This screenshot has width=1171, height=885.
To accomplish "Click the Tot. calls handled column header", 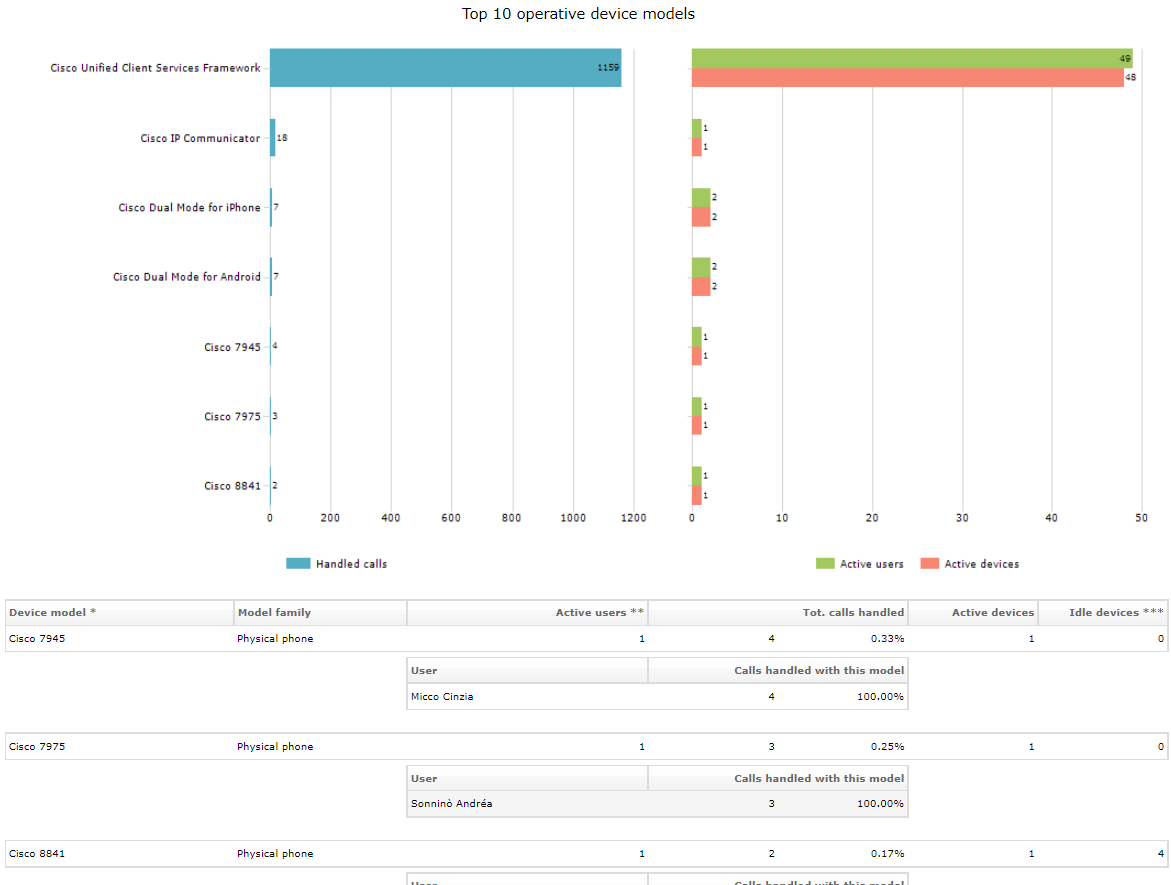I will [x=853, y=612].
